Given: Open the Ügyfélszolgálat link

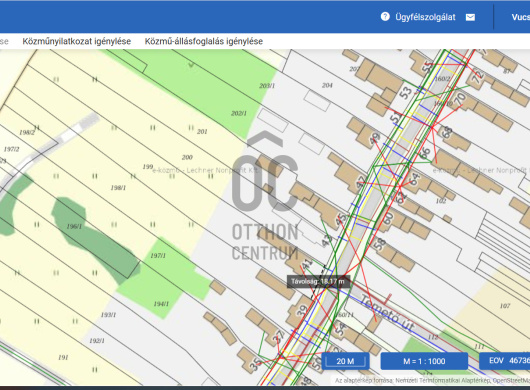Looking at the screenshot, I should tap(425, 17).
